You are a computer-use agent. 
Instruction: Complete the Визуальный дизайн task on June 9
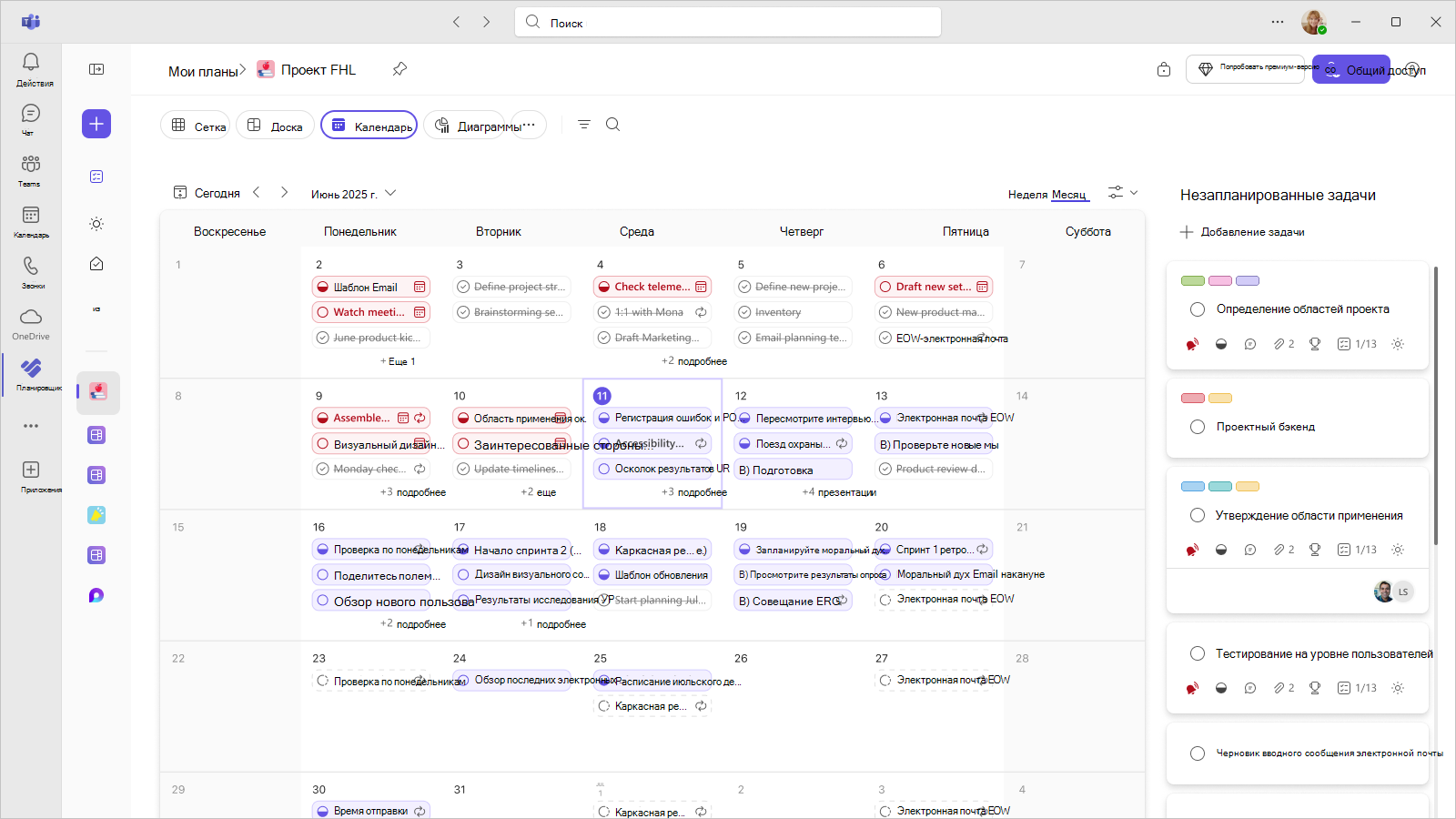point(322,444)
